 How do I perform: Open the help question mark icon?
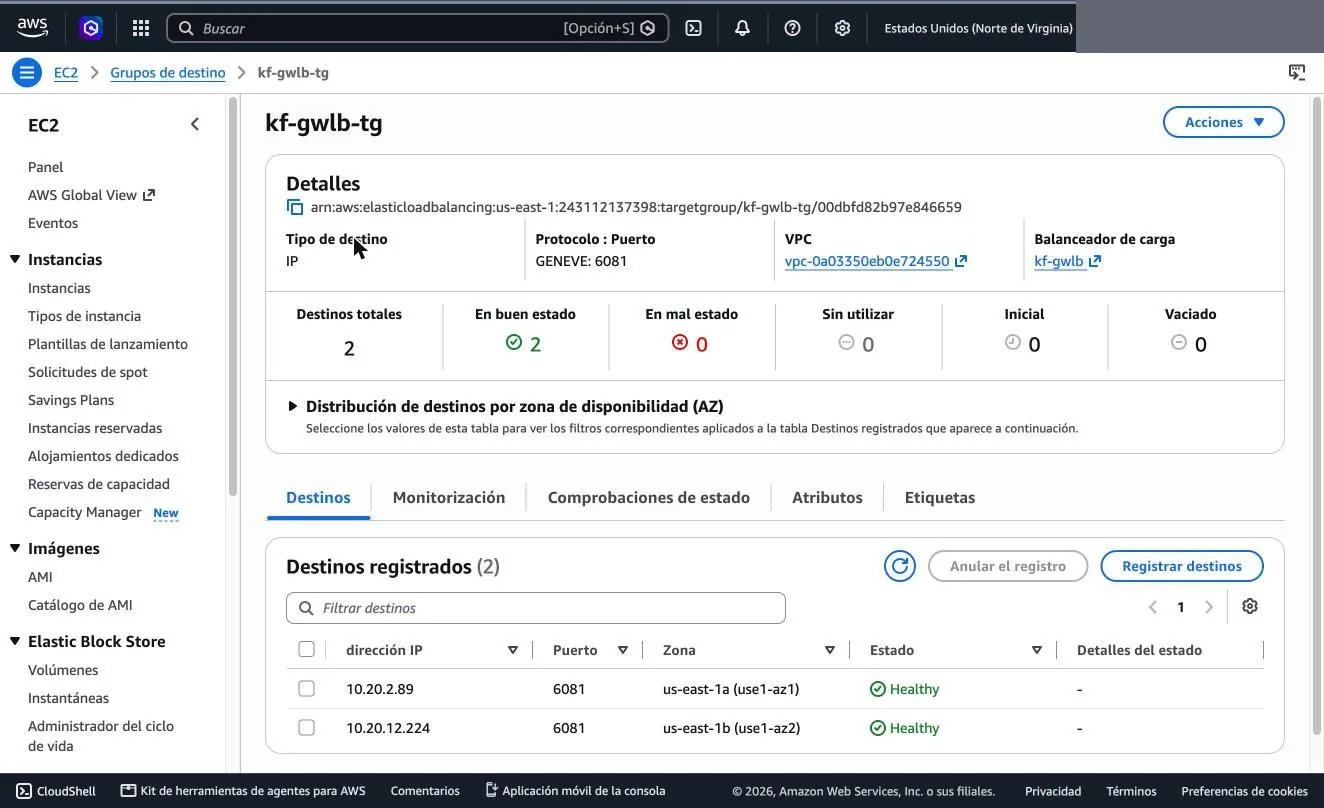(792, 28)
